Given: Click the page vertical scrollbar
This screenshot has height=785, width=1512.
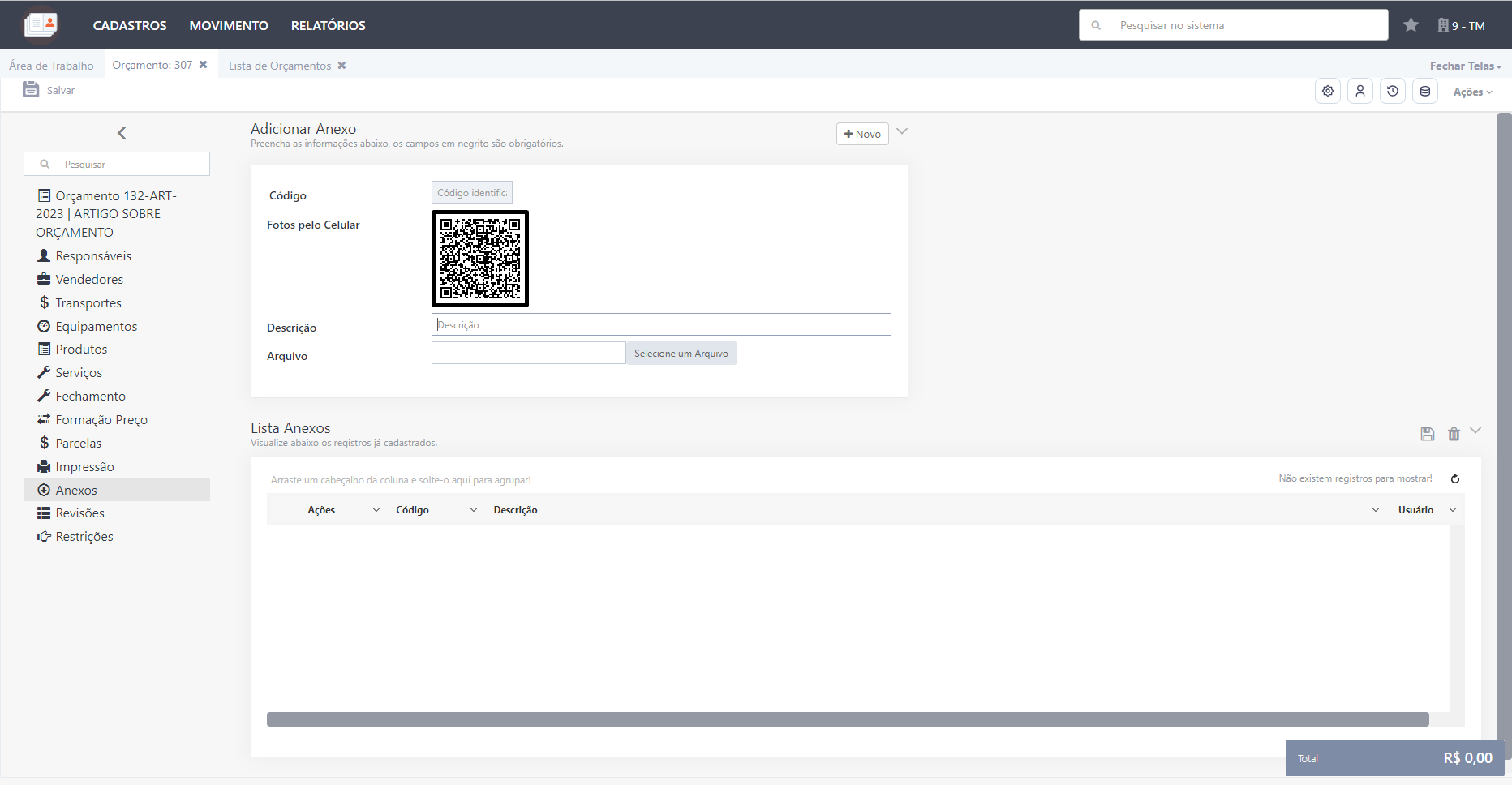Looking at the screenshot, I should (x=1504, y=436).
